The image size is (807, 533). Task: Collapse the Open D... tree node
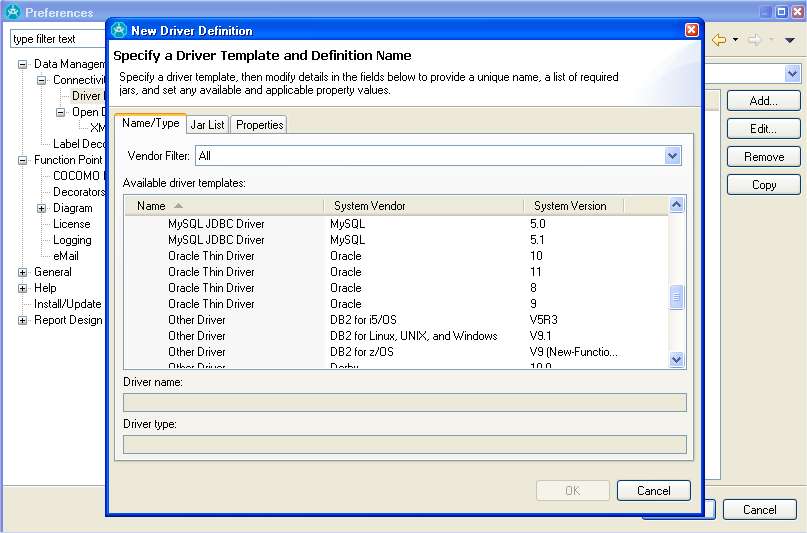tap(60, 112)
